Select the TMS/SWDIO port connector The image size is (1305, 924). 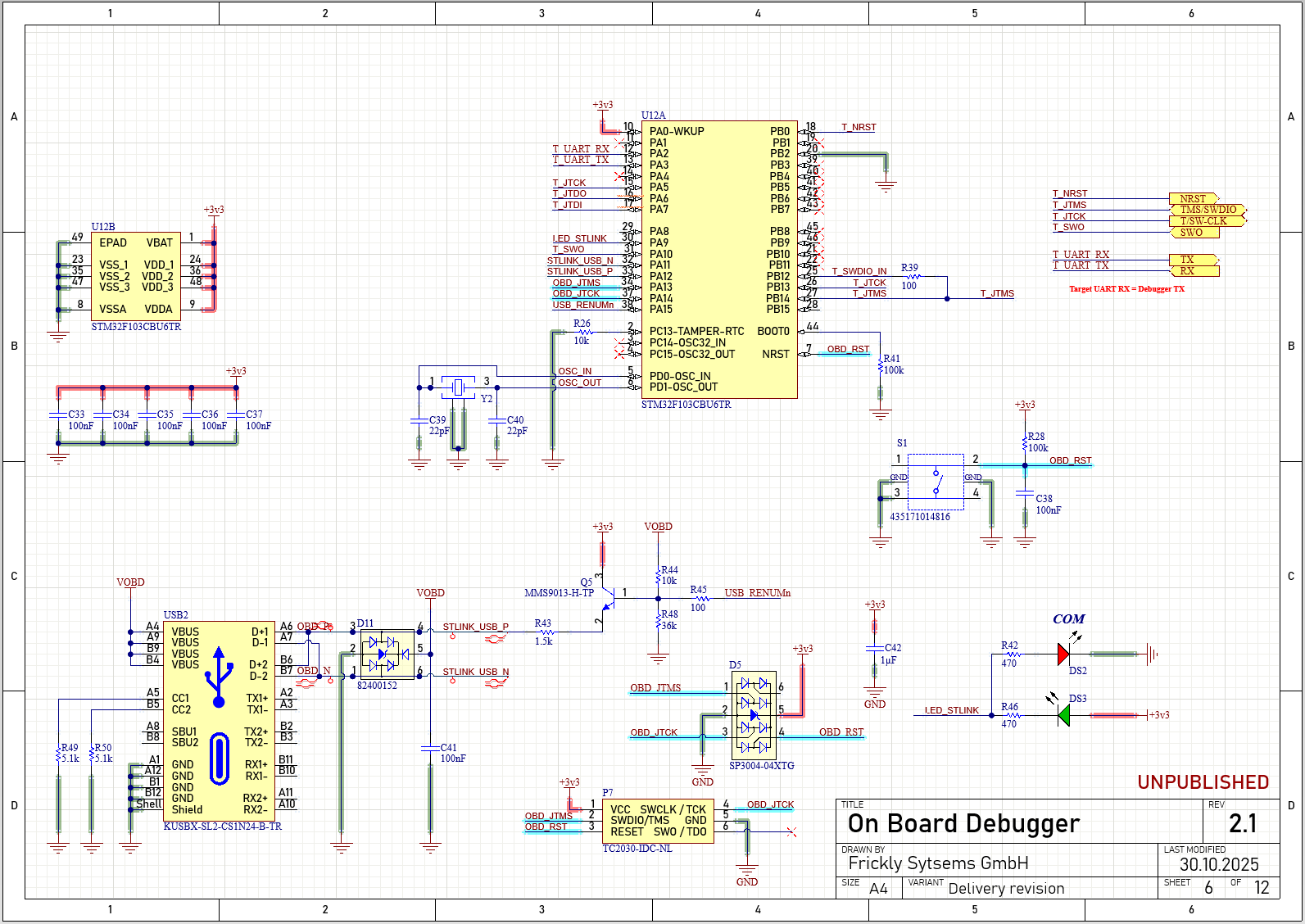(1208, 210)
